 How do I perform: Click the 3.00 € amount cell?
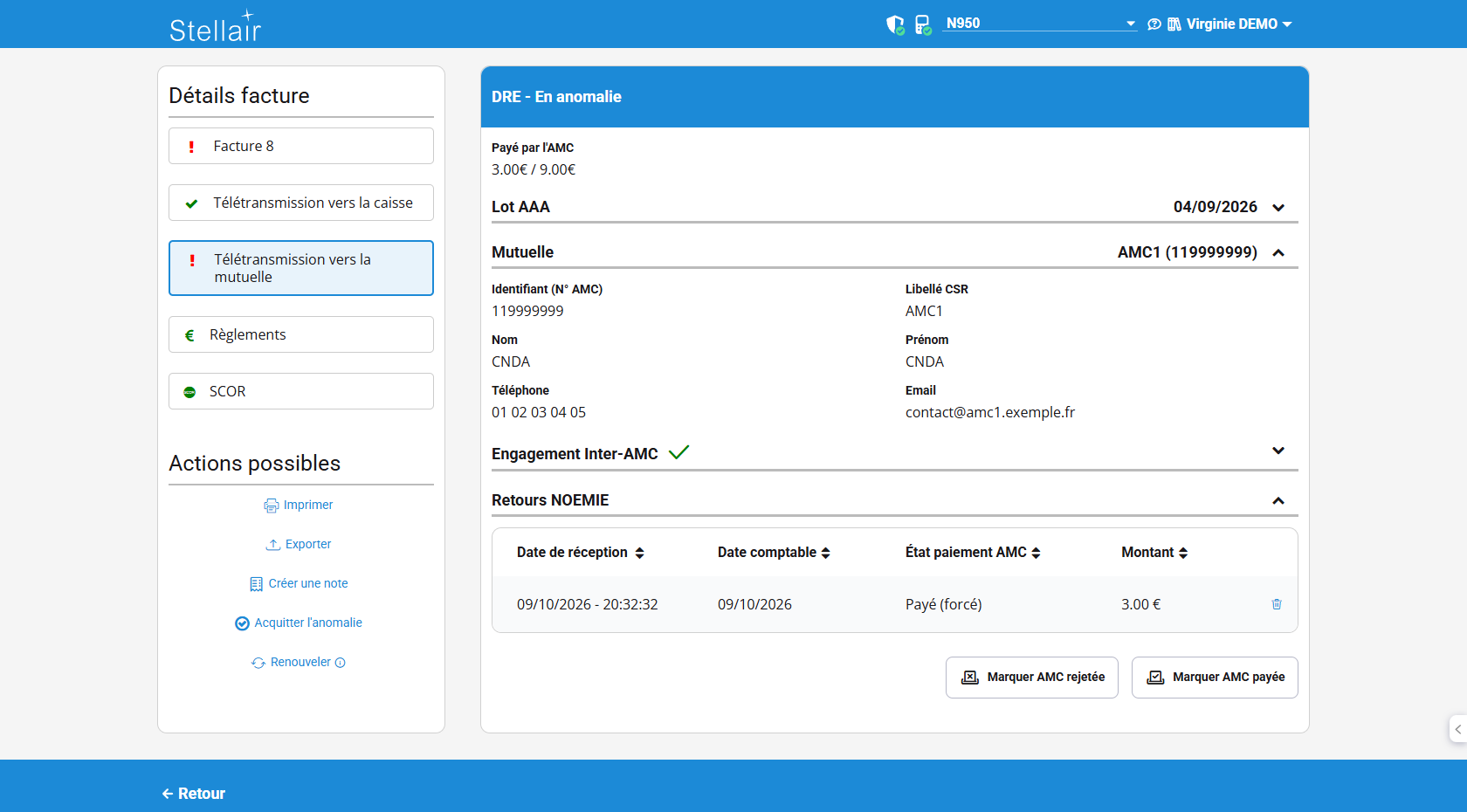tap(1141, 604)
